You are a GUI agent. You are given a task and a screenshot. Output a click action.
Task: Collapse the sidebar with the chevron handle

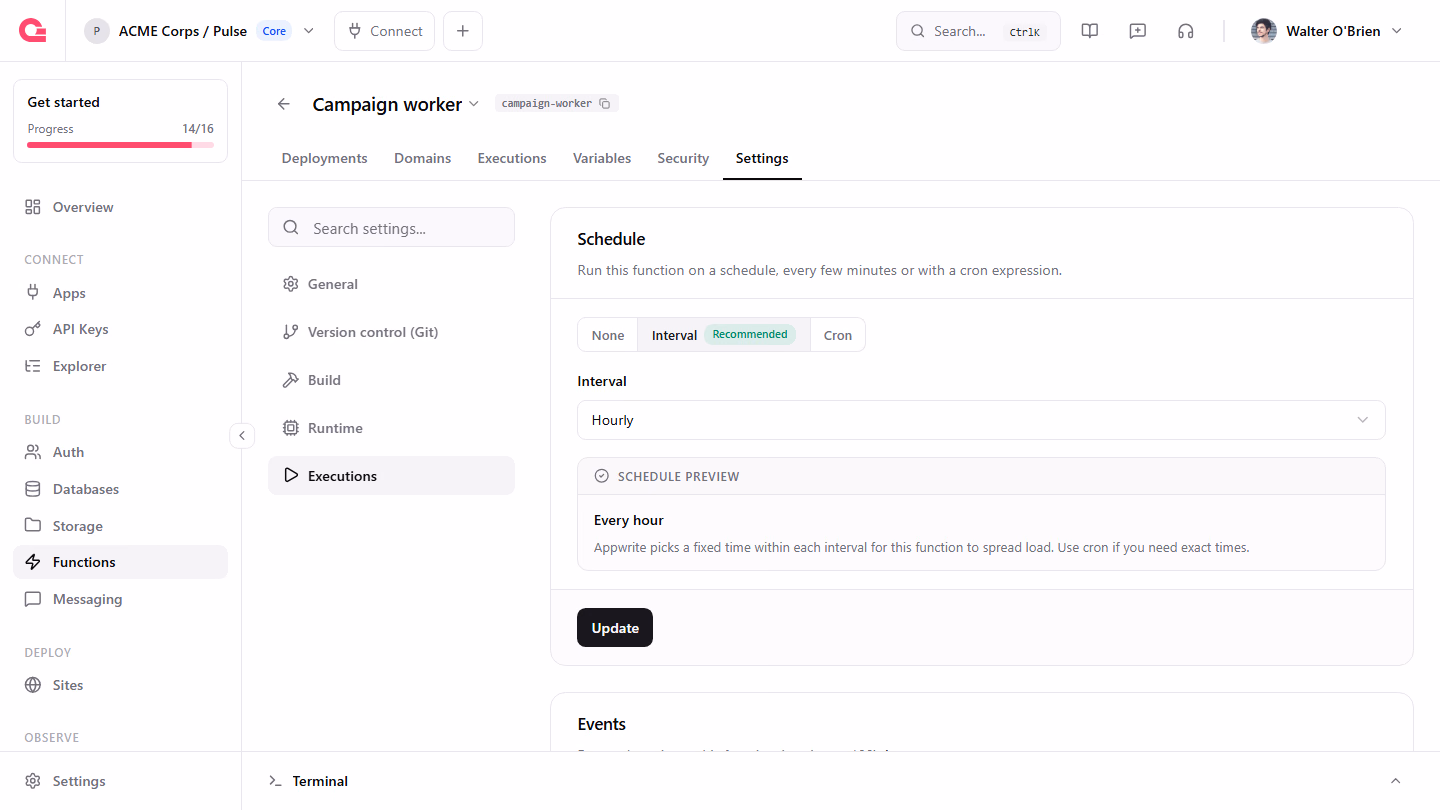point(242,436)
